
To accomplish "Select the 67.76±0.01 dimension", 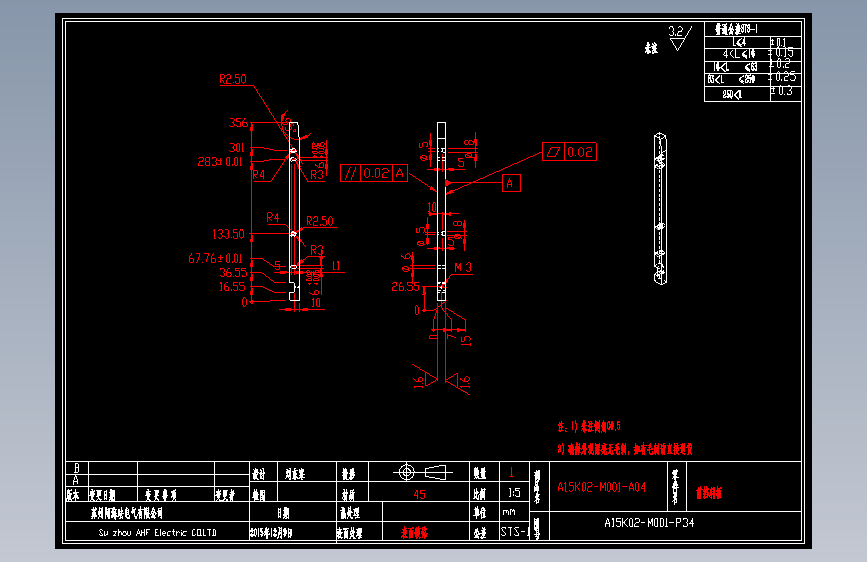I will pyautogui.click(x=216, y=258).
